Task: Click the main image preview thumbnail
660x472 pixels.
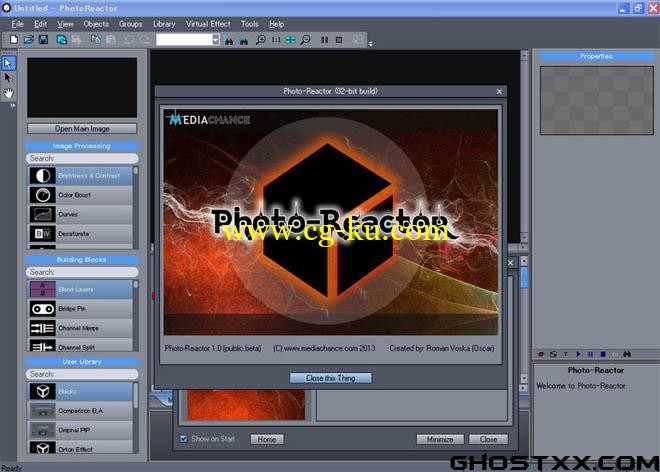Action: coord(82,88)
